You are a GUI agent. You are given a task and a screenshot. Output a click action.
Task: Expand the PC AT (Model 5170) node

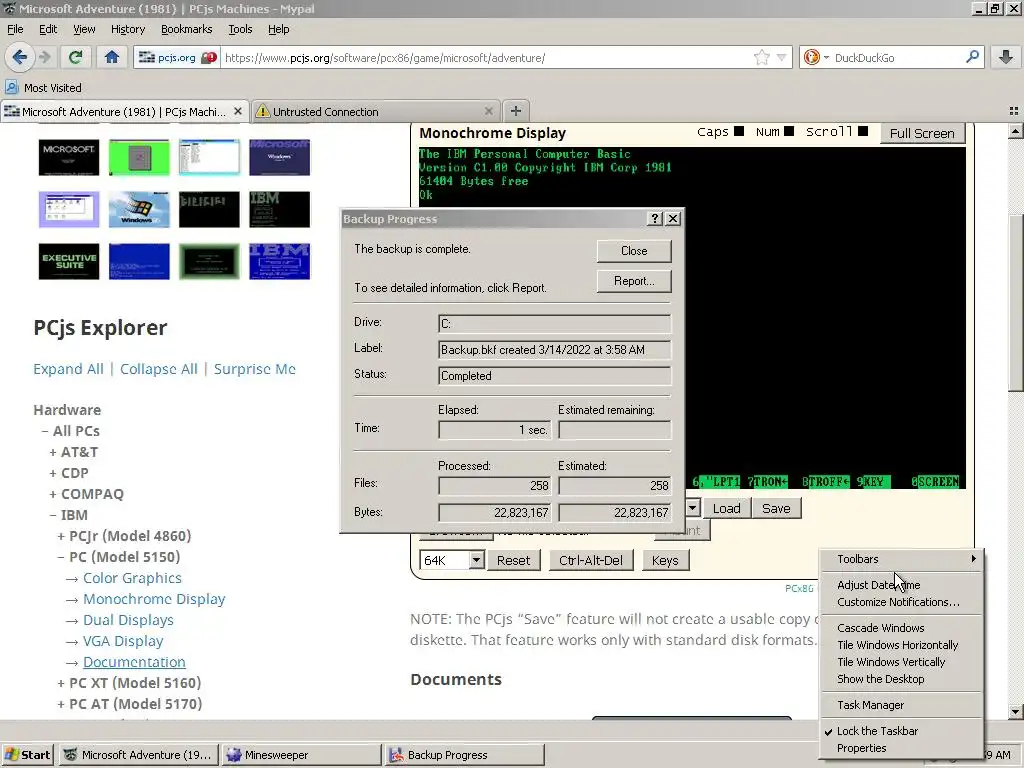pyautogui.click(x=61, y=704)
